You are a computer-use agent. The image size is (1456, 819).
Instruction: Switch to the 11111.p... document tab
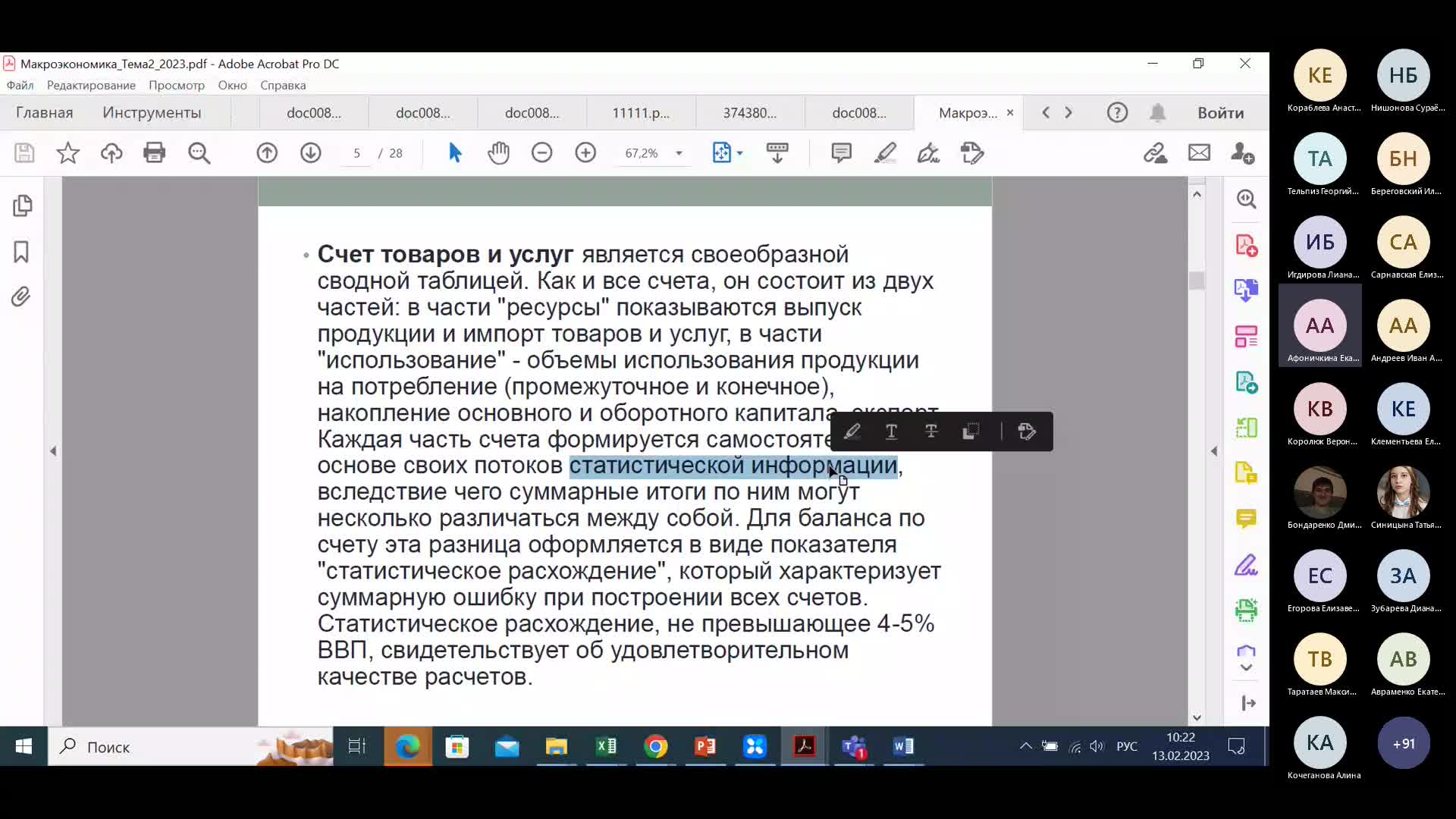(641, 112)
